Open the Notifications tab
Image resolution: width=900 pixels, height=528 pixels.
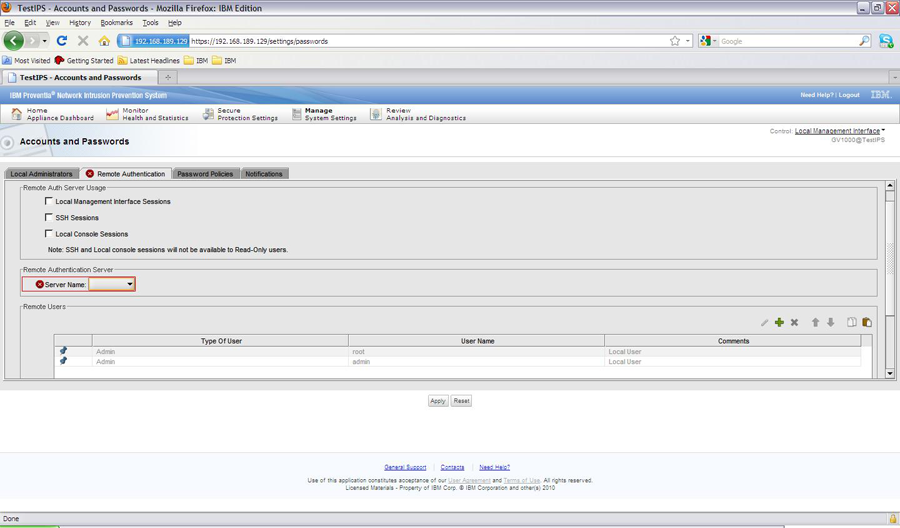pos(264,173)
